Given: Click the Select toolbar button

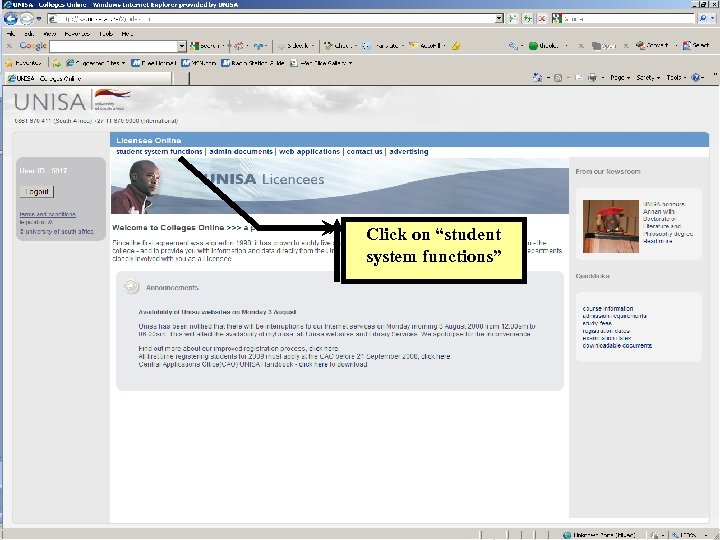Looking at the screenshot, I should click(x=696, y=45).
